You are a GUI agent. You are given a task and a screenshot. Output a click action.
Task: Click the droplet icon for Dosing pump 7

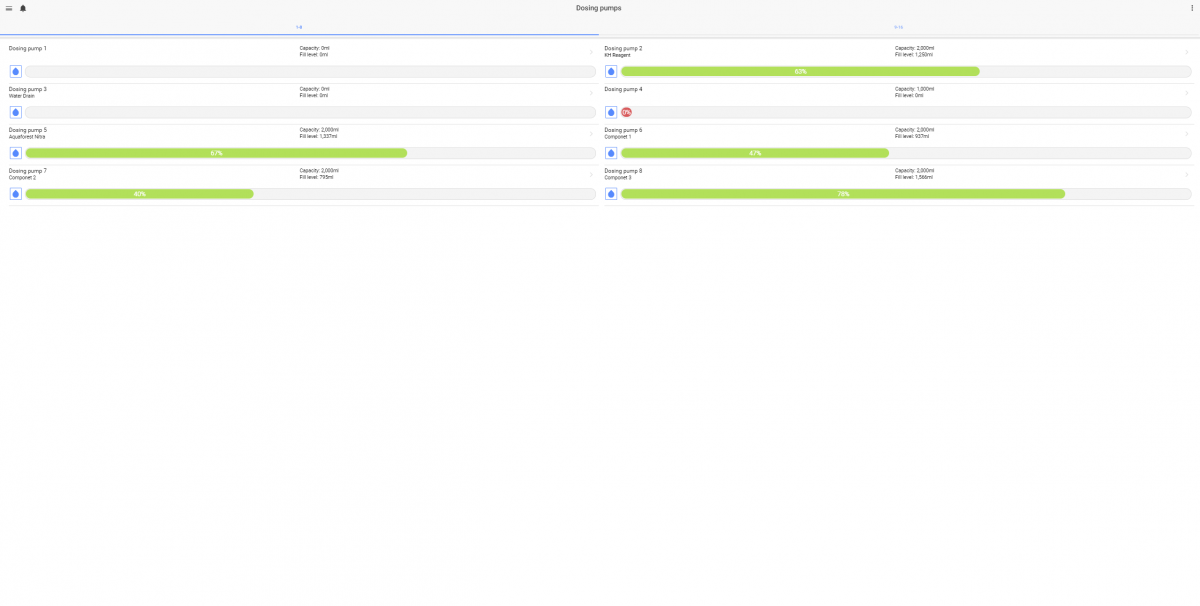15,194
